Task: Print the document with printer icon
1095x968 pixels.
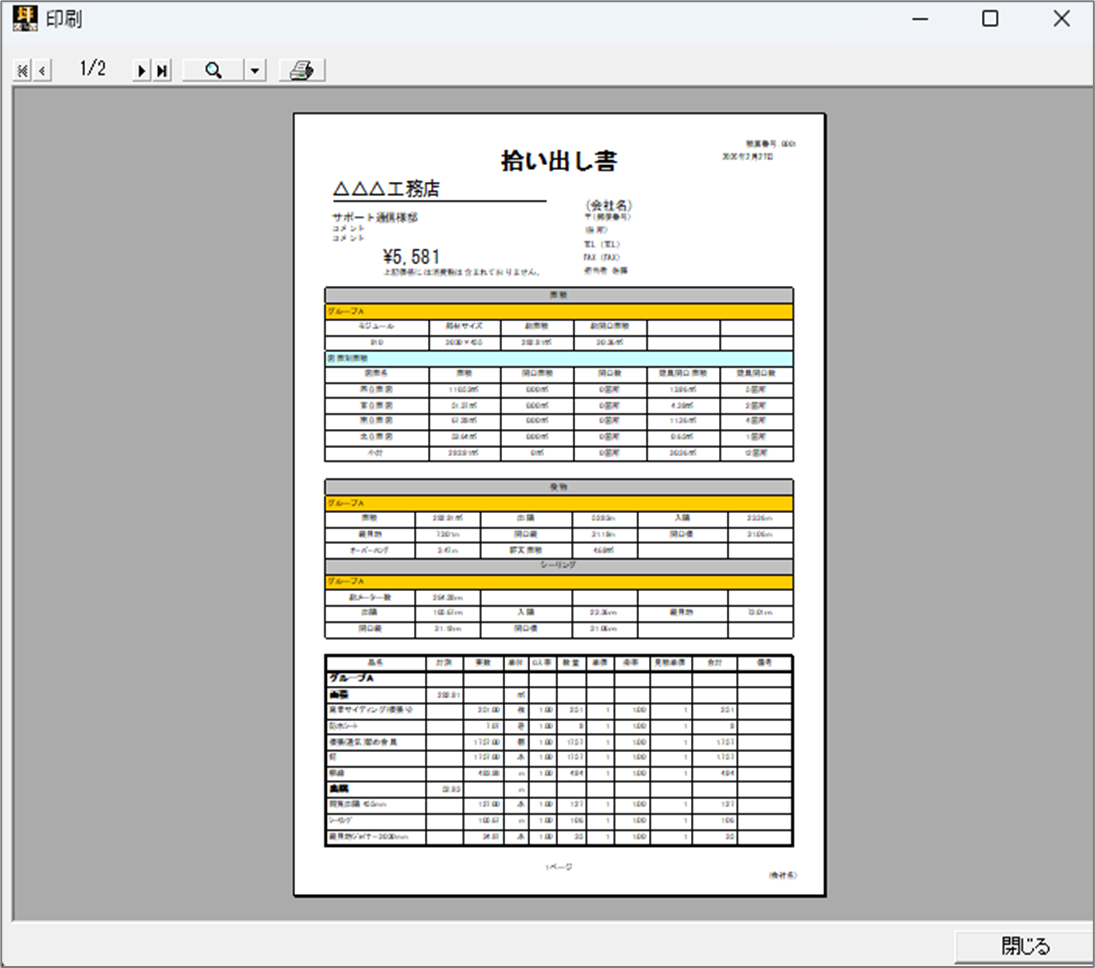Action: (x=302, y=70)
